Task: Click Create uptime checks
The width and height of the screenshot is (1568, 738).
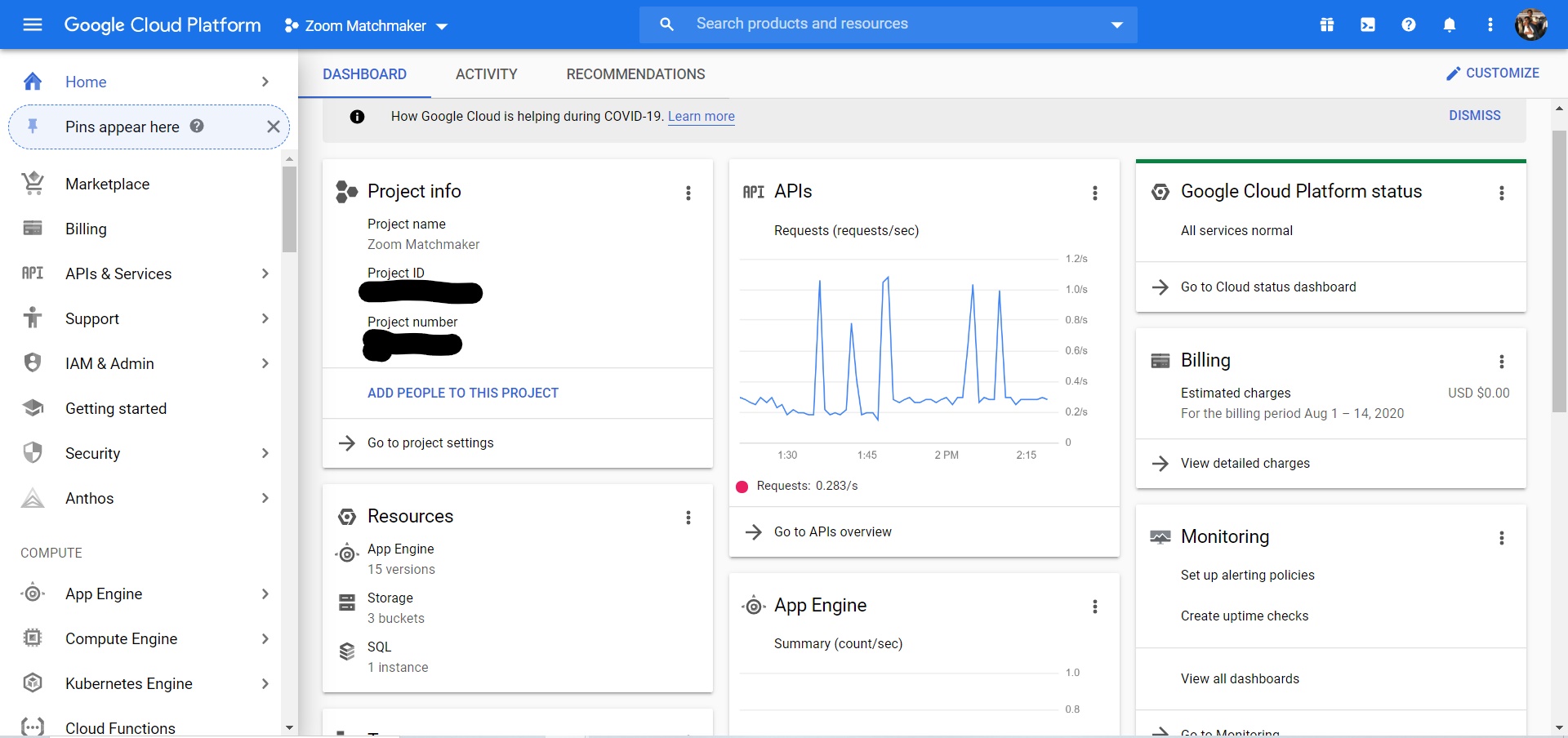Action: tap(1245, 616)
